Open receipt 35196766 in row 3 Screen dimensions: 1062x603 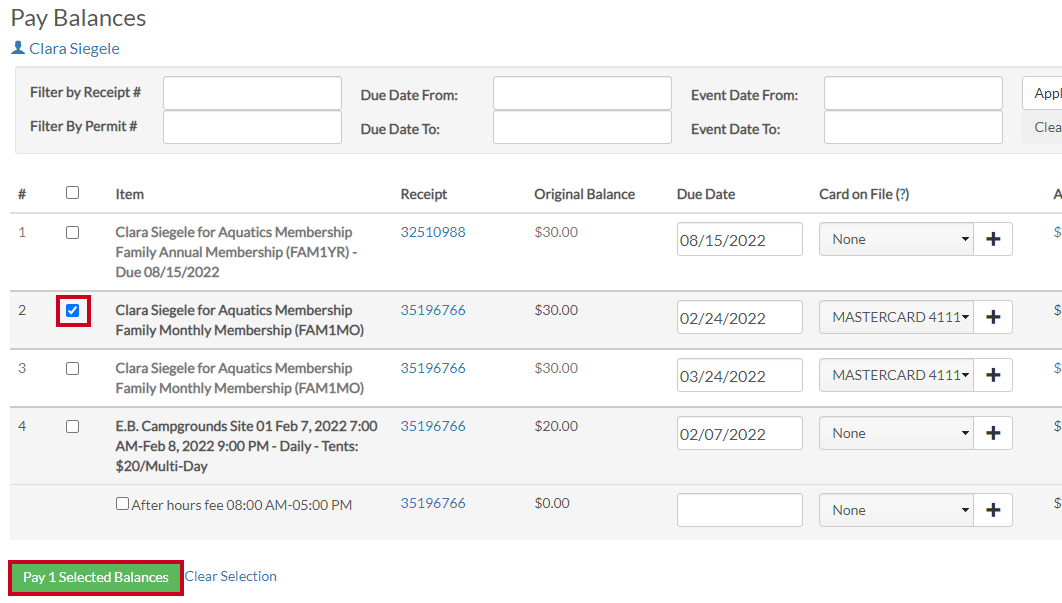pos(433,369)
